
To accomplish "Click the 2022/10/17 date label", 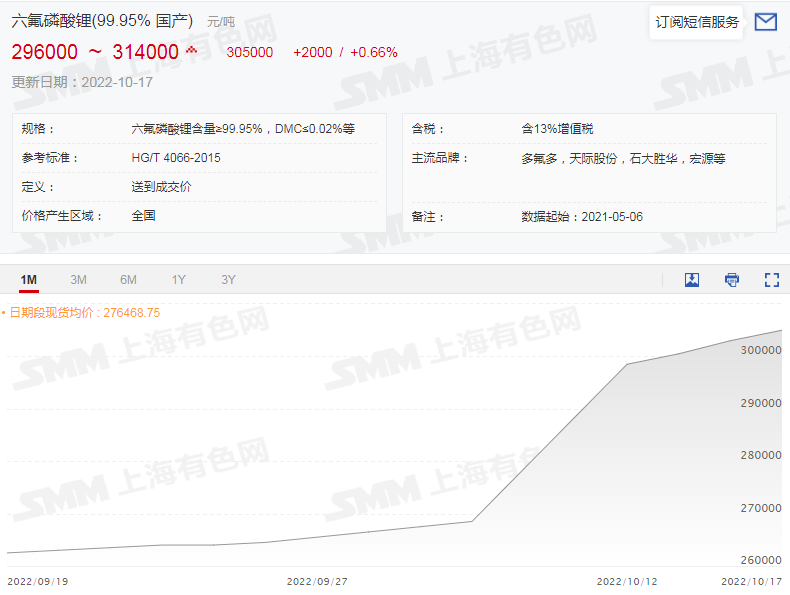I will click(x=752, y=581).
